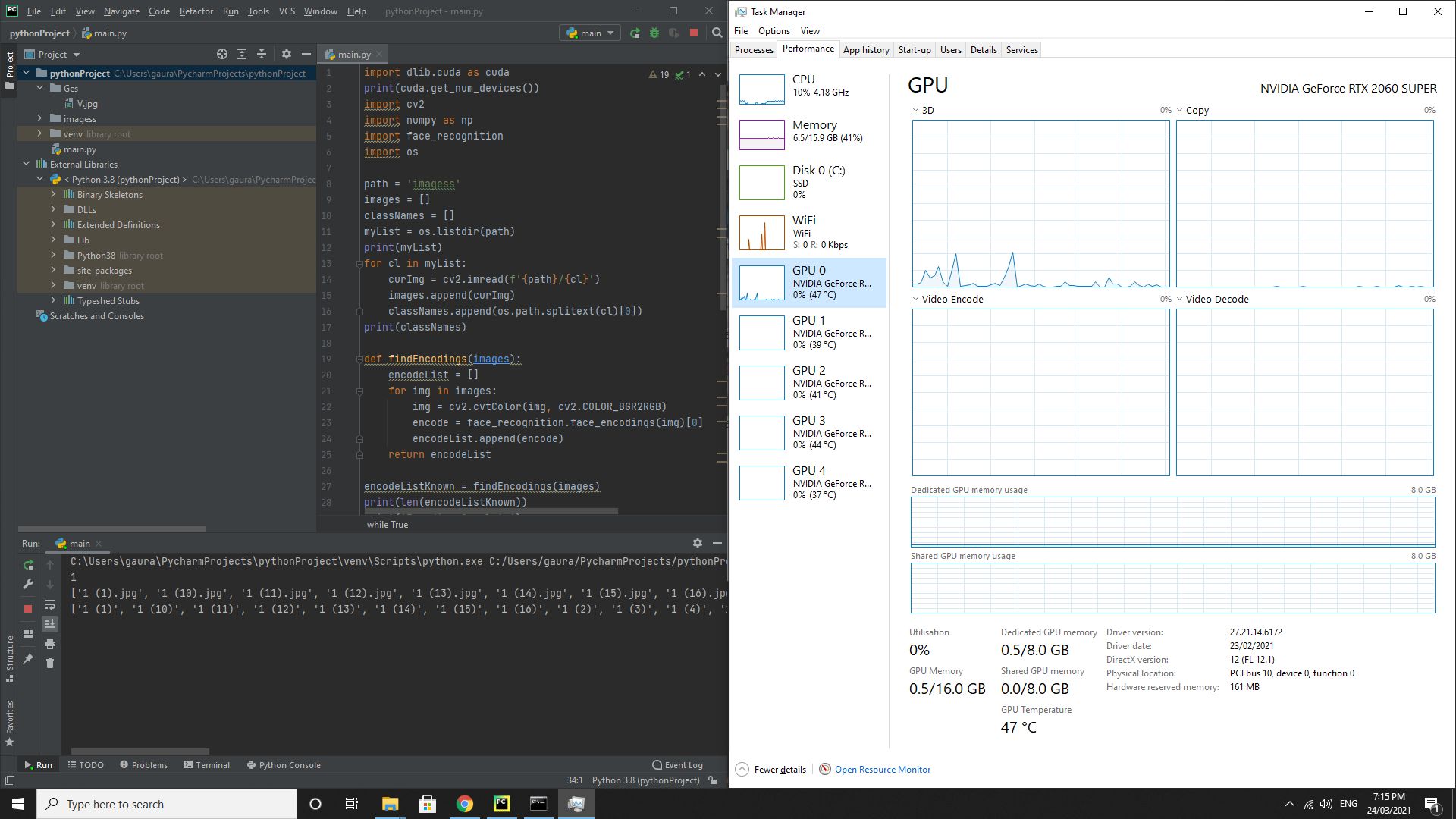Open Project panel options with the gear icon

point(287,54)
